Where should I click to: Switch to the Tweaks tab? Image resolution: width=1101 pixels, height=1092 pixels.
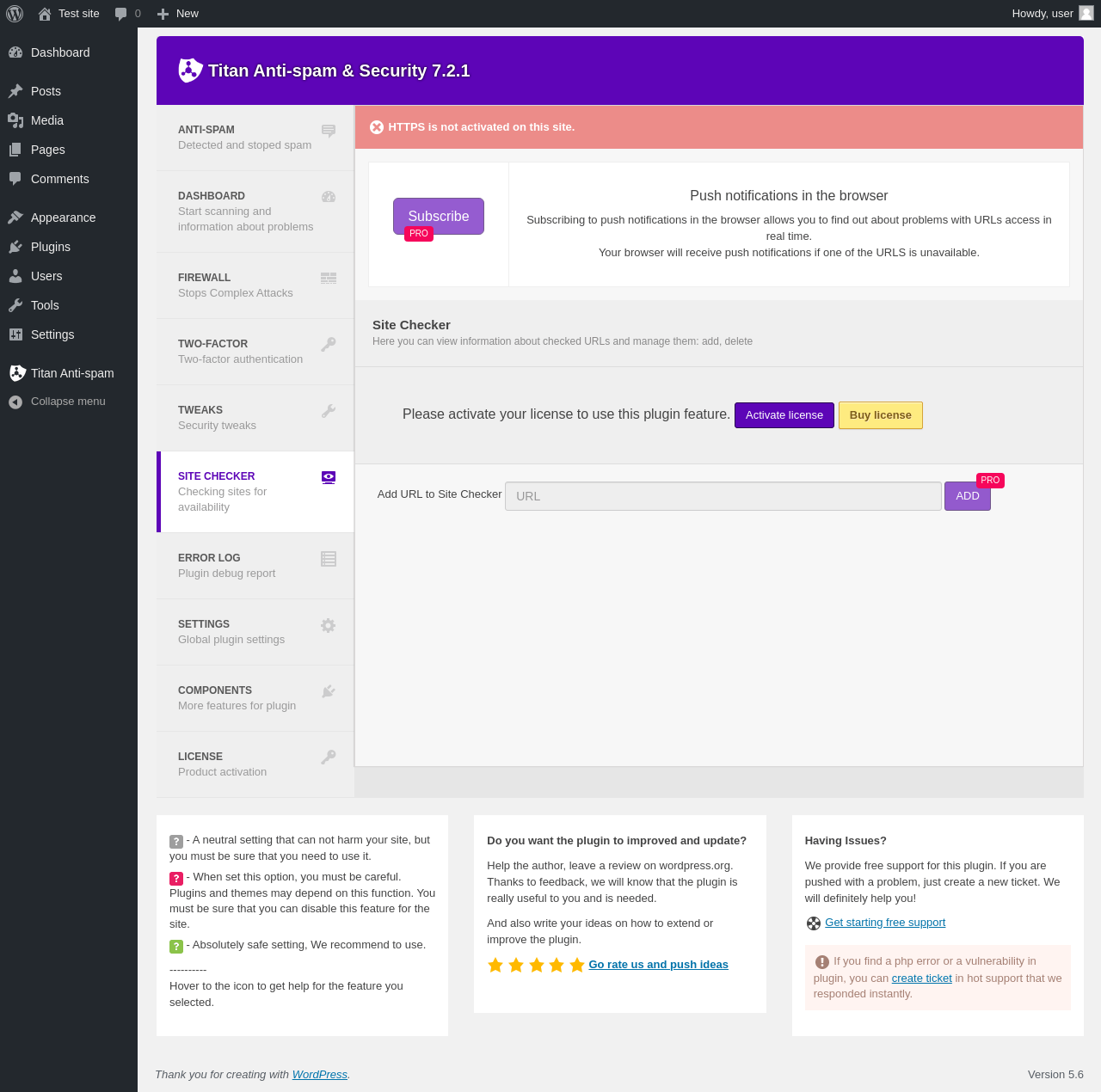point(255,418)
